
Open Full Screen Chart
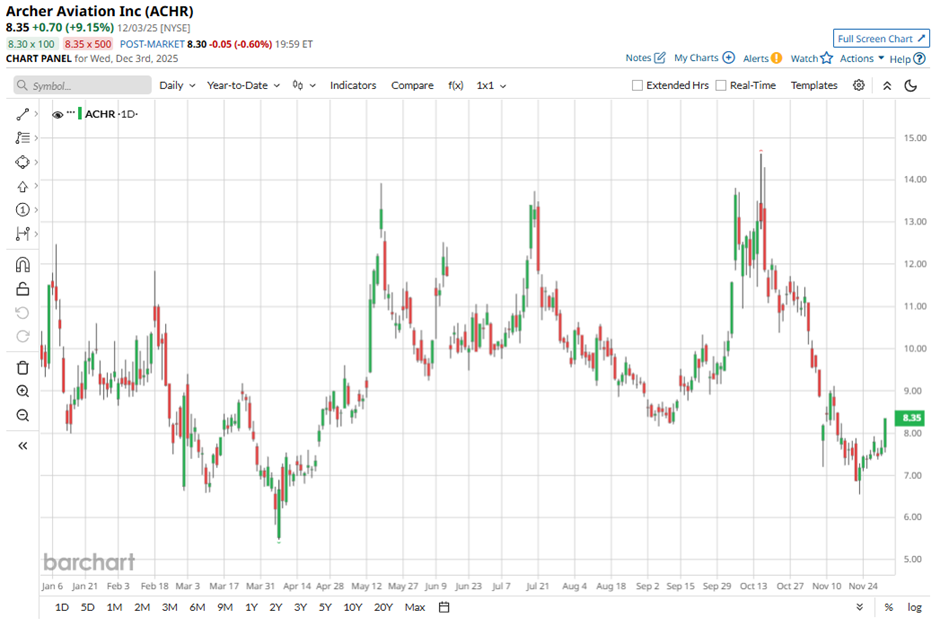[x=881, y=38]
